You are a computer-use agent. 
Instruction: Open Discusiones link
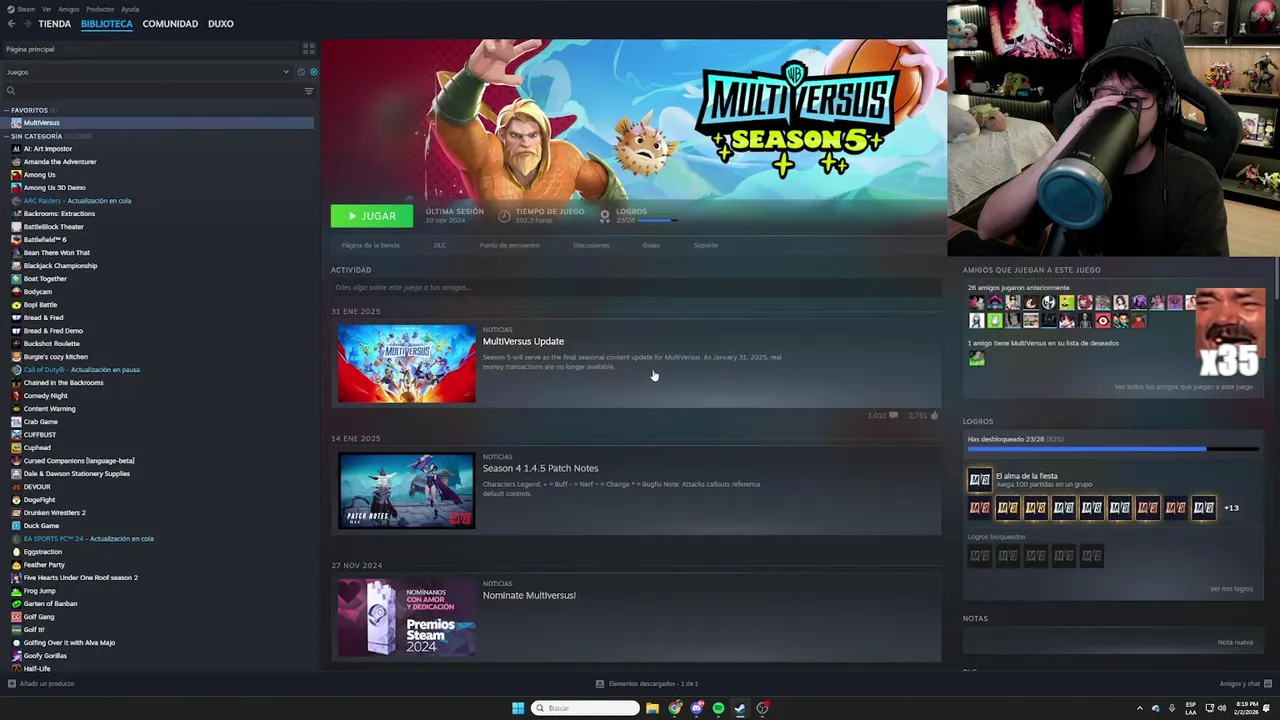point(591,245)
